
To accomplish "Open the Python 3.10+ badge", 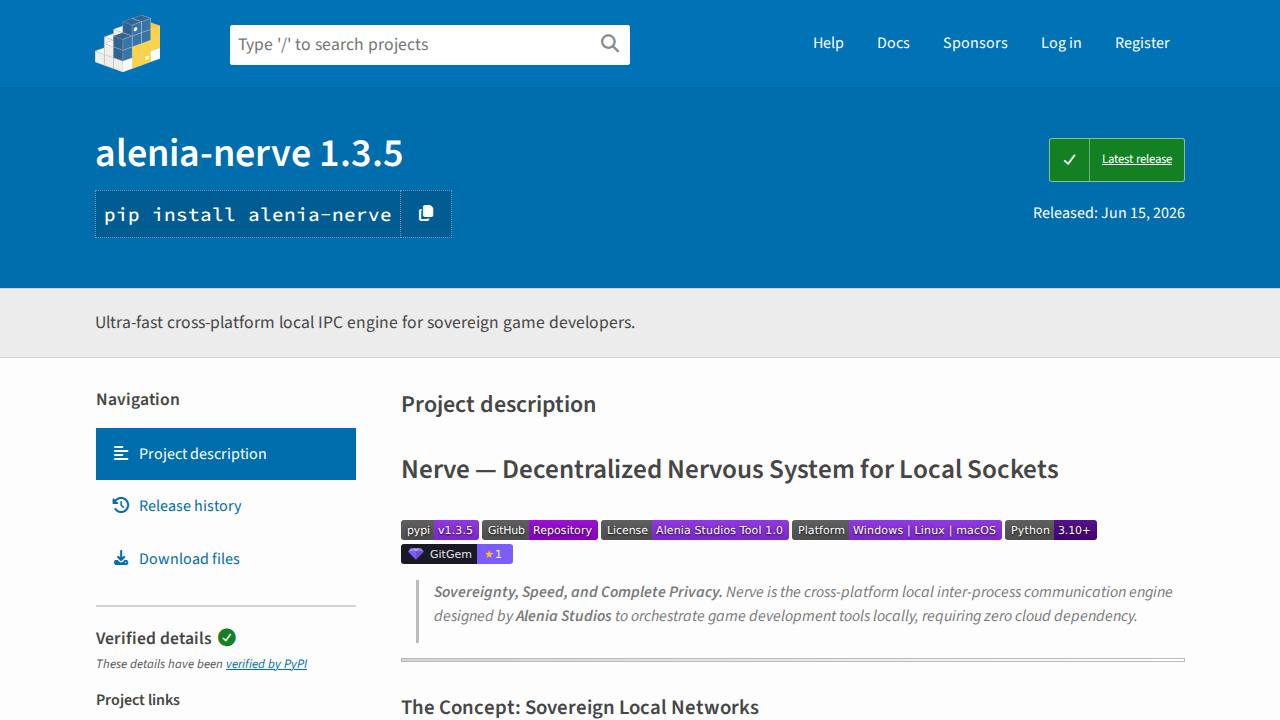I will 1051,530.
